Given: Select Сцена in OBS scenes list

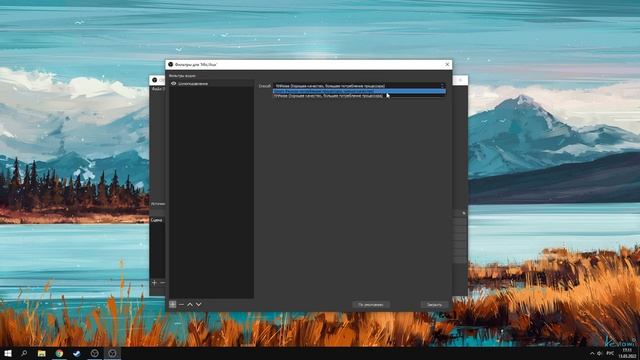Looking at the screenshot, I should 158,220.
